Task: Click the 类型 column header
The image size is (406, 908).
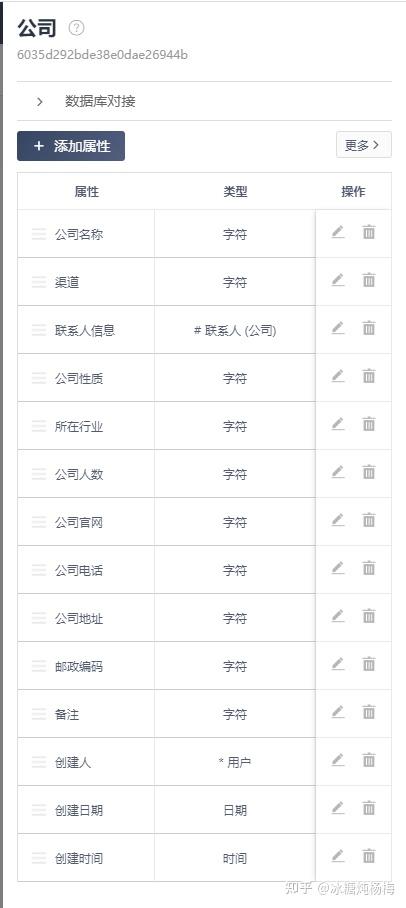Action: pos(235,192)
